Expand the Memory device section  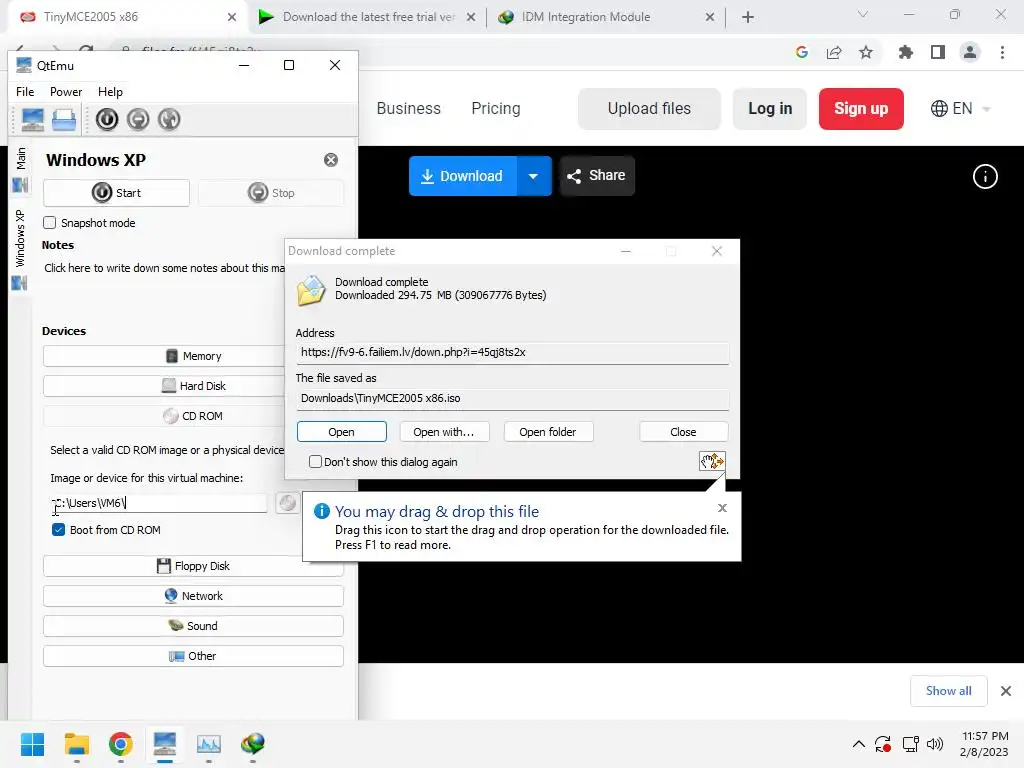tap(193, 356)
